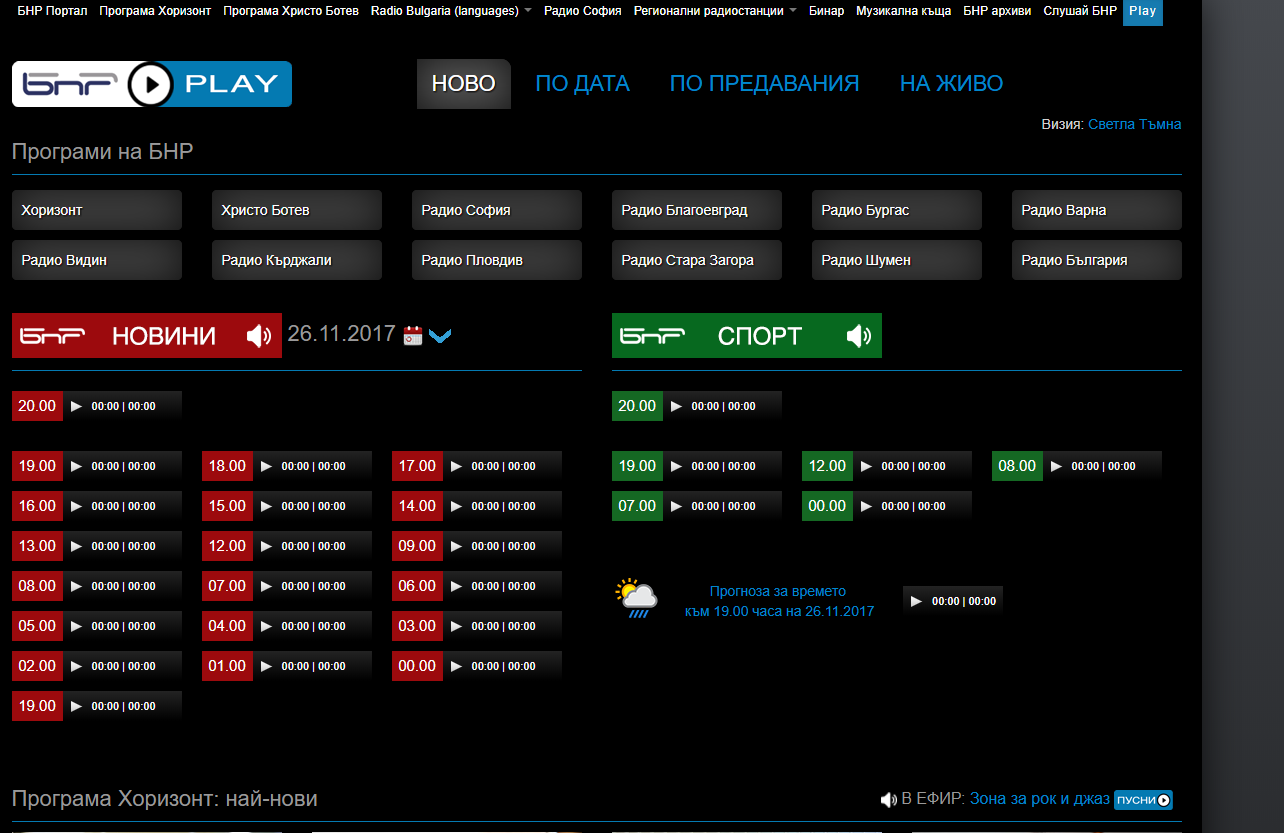Open Музикална къща in top menu

pyautogui.click(x=904, y=11)
